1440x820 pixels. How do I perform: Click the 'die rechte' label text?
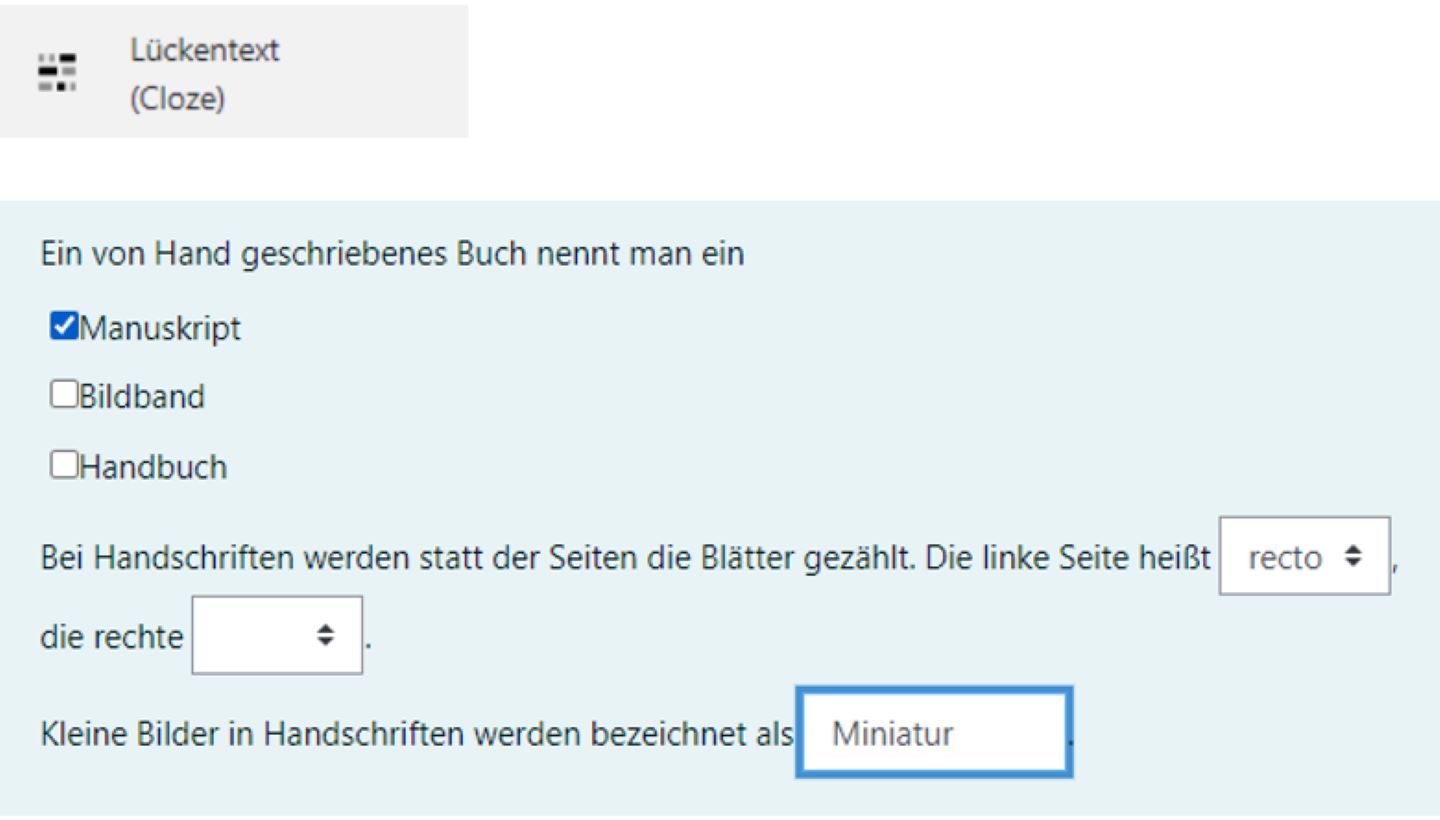(112, 636)
